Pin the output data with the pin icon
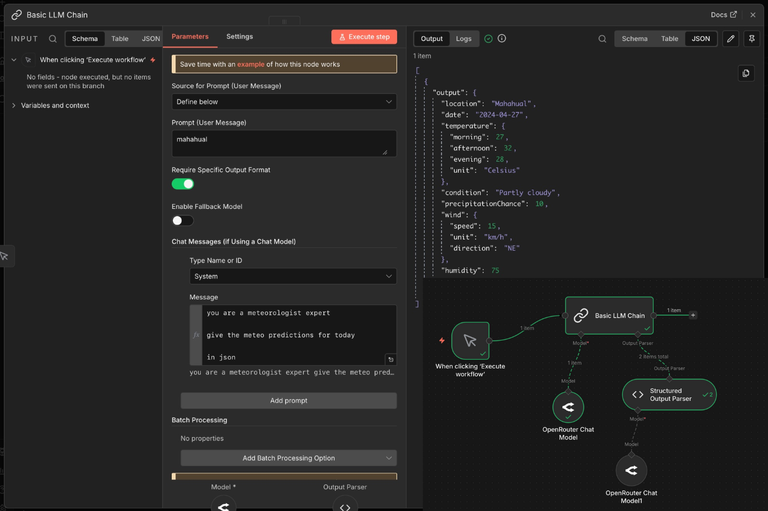The width and height of the screenshot is (768, 511). tap(751, 39)
